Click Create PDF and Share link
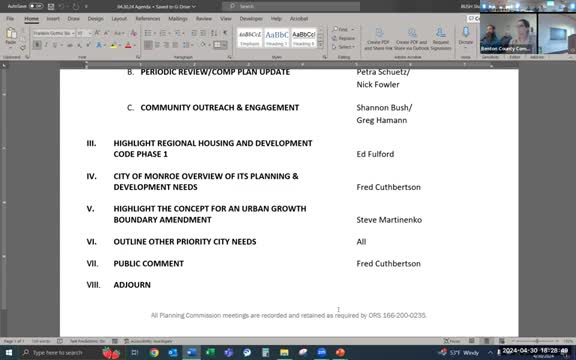Image resolution: width=576 pixels, height=360 pixels. [x=378, y=39]
